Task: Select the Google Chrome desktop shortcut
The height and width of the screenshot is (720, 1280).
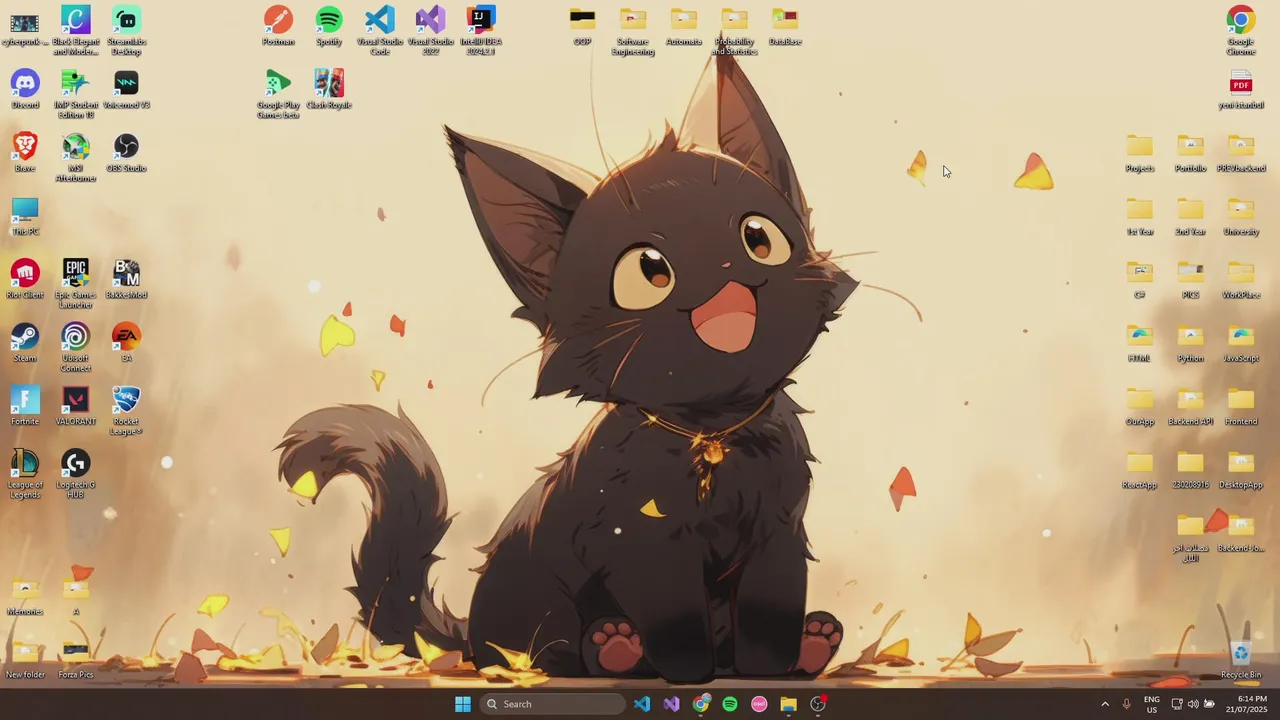Action: (x=1241, y=30)
